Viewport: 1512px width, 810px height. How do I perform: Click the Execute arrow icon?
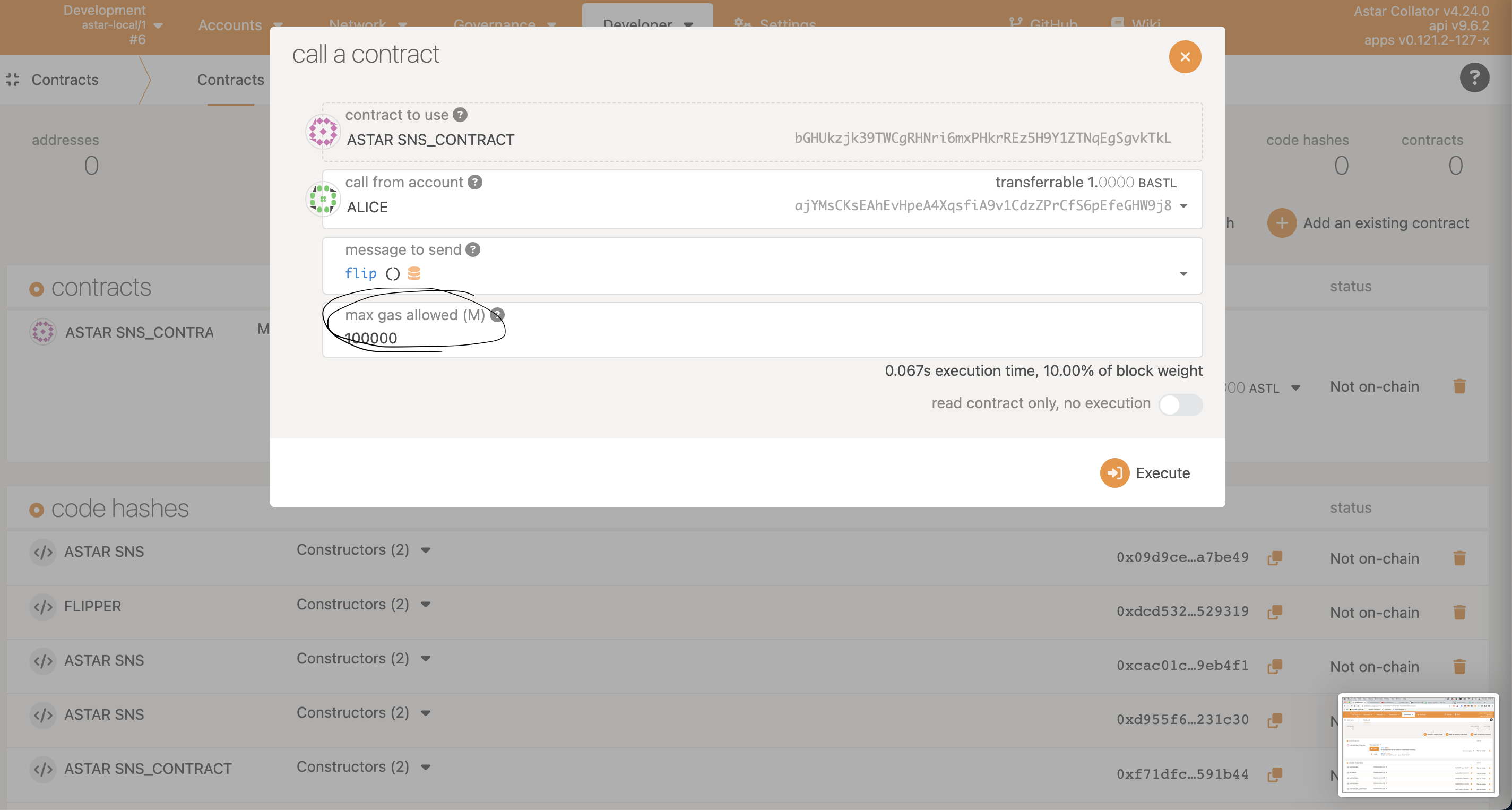1114,473
